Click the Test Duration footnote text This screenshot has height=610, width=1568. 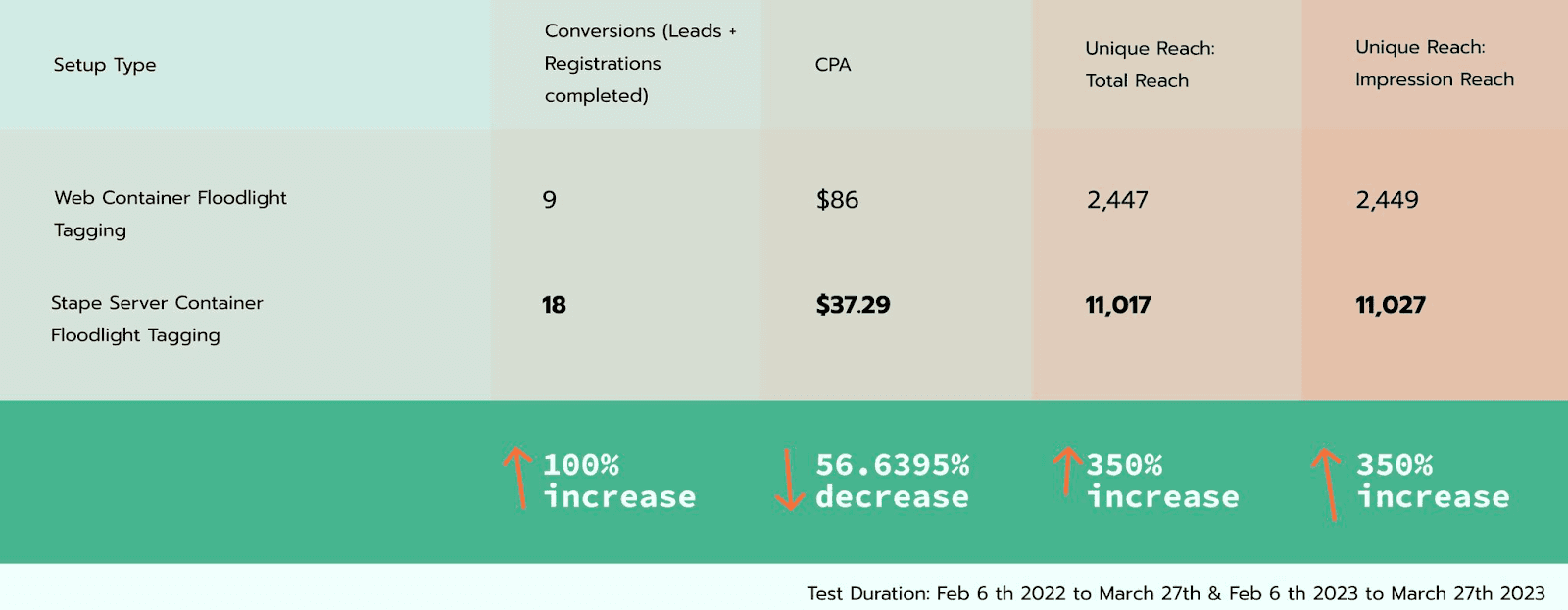click(x=1175, y=593)
